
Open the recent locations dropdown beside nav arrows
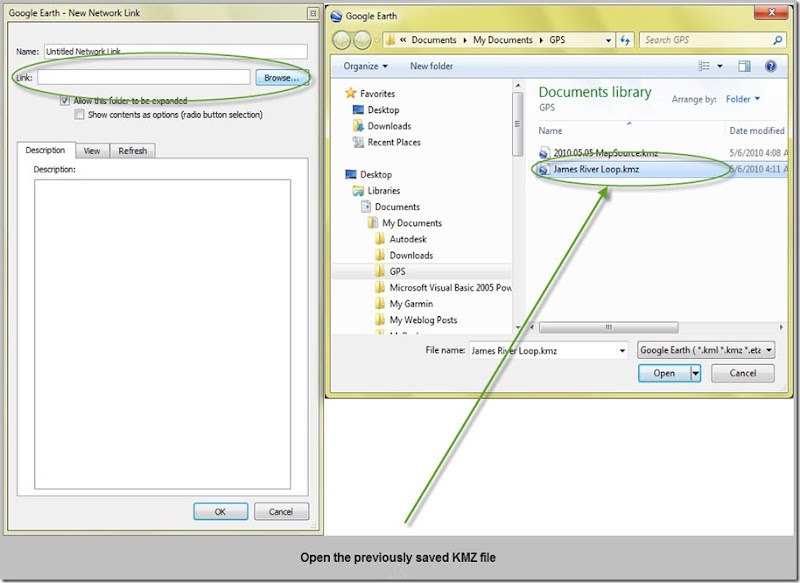(x=377, y=40)
